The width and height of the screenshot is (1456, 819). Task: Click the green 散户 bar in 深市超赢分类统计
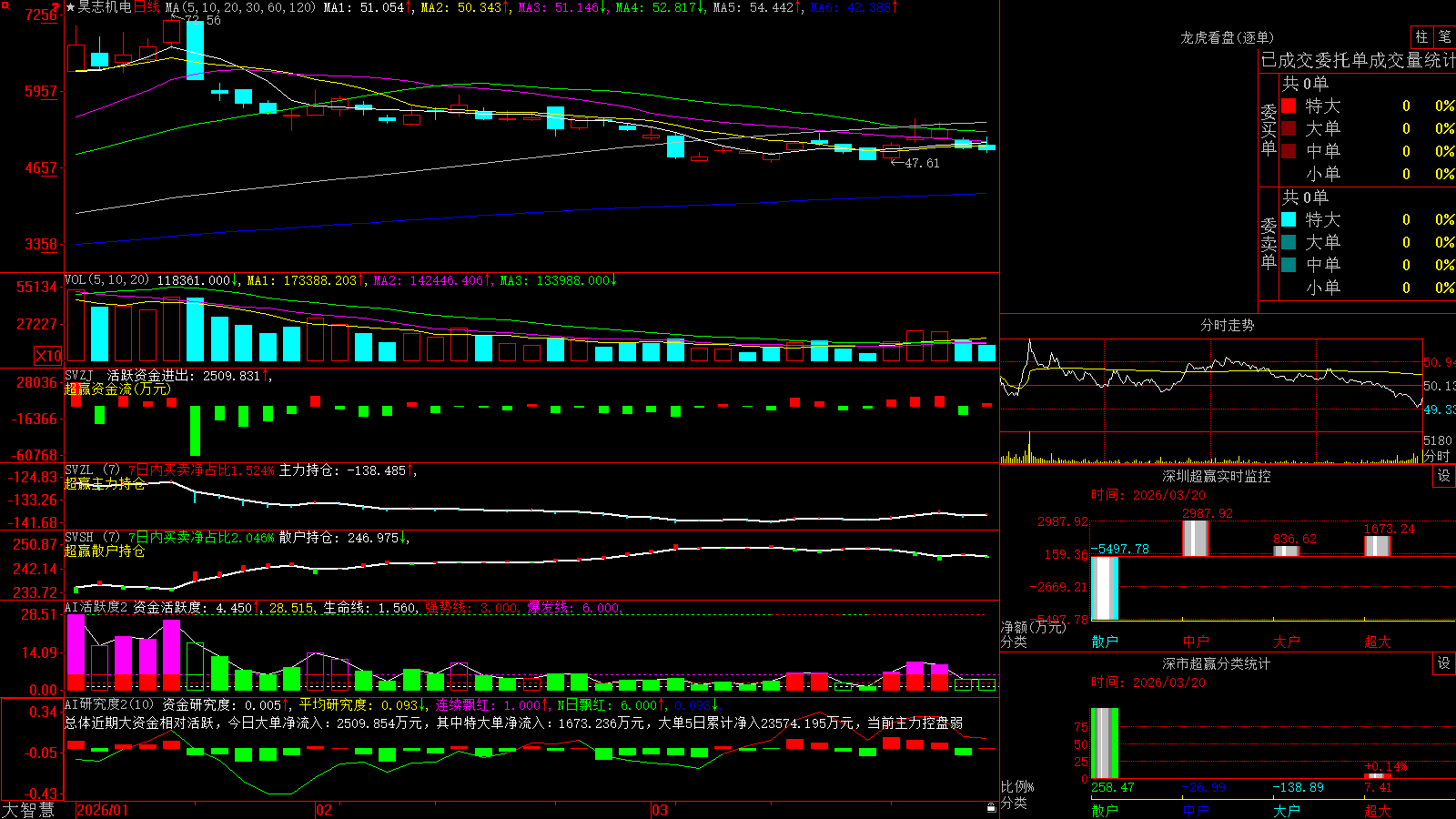coord(1105,743)
